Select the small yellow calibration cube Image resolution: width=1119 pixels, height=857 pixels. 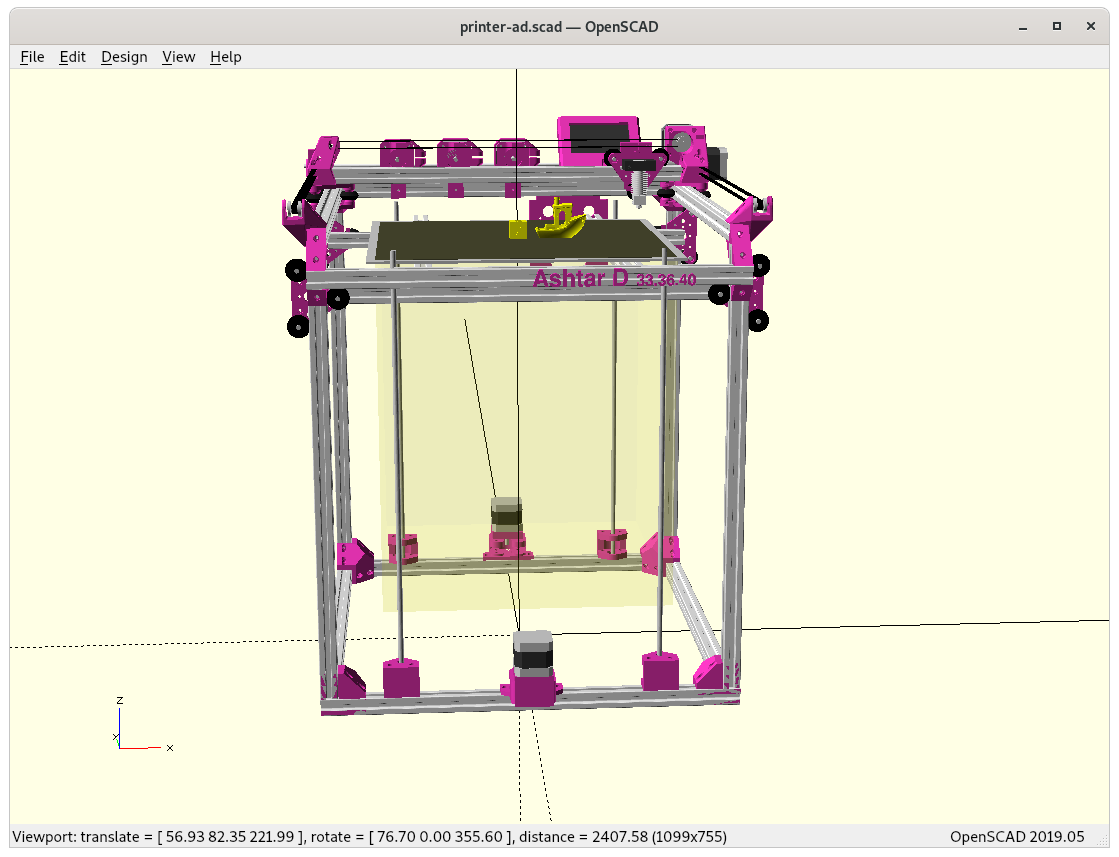click(518, 230)
